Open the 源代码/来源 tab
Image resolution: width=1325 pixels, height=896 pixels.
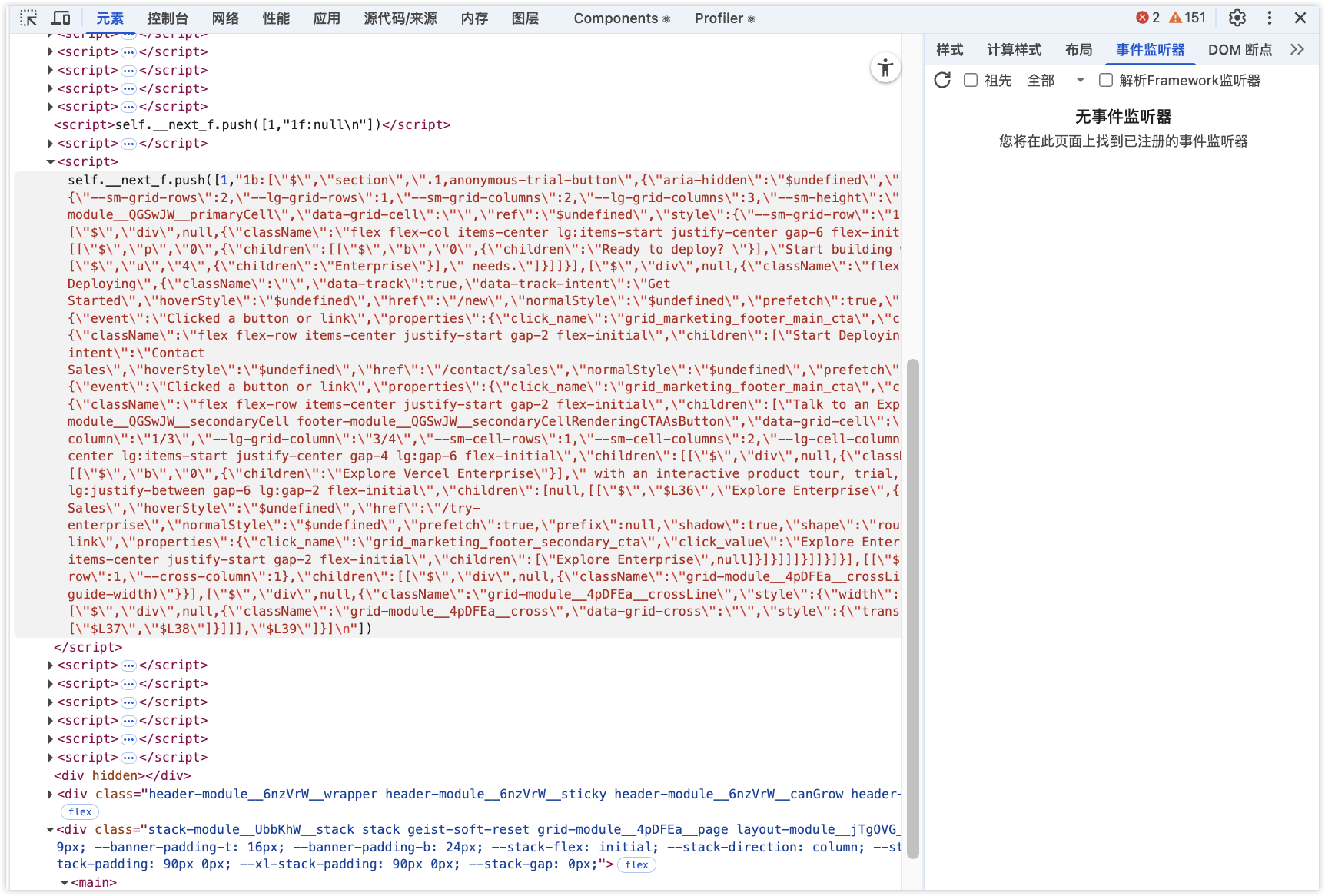[400, 18]
